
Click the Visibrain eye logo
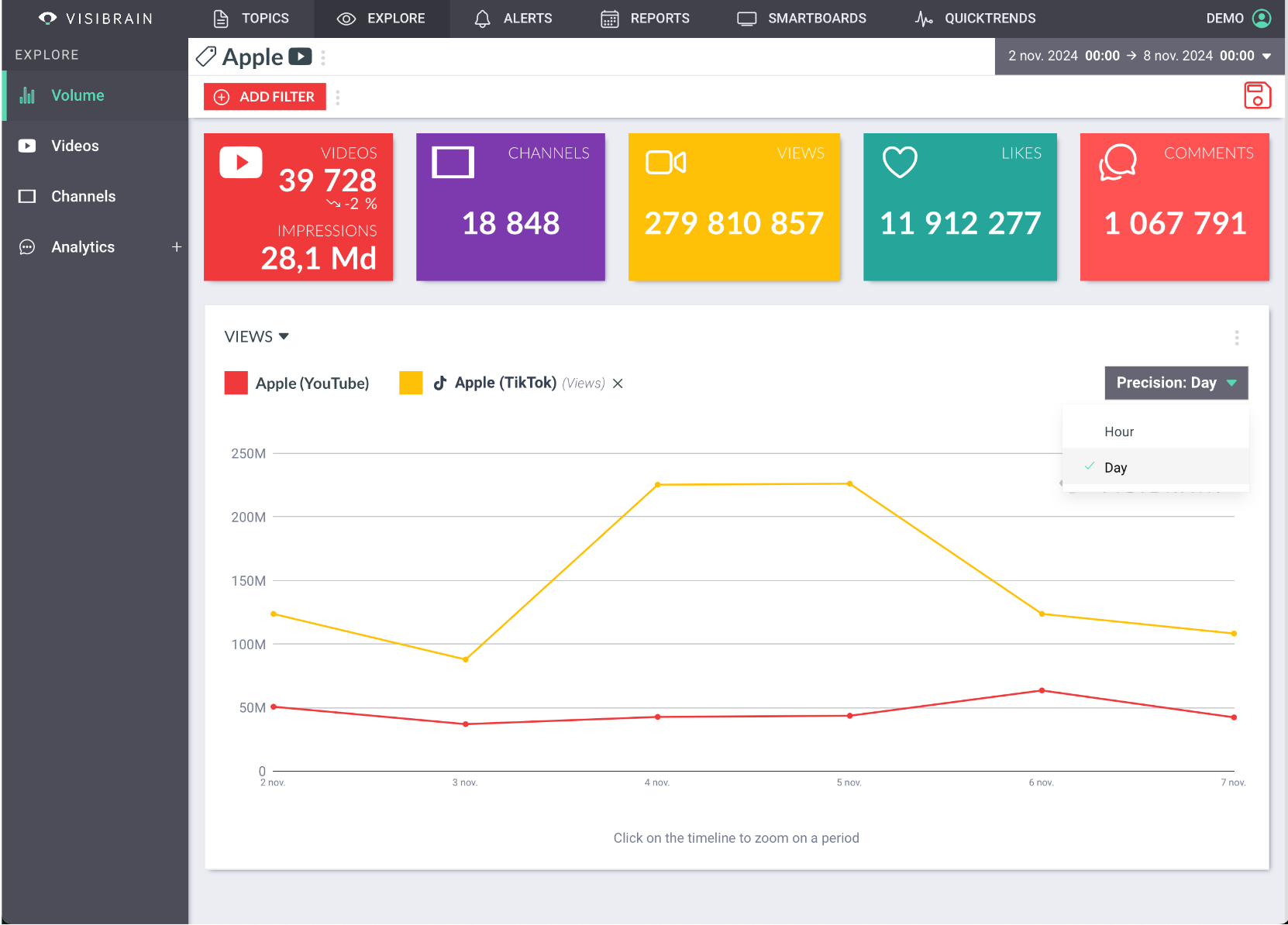pyautogui.click(x=48, y=18)
